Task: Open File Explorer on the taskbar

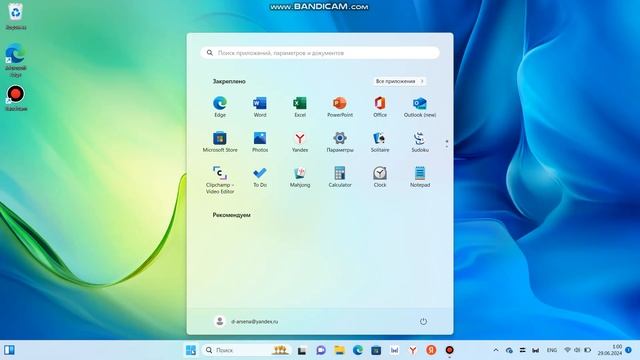Action: tap(339, 350)
